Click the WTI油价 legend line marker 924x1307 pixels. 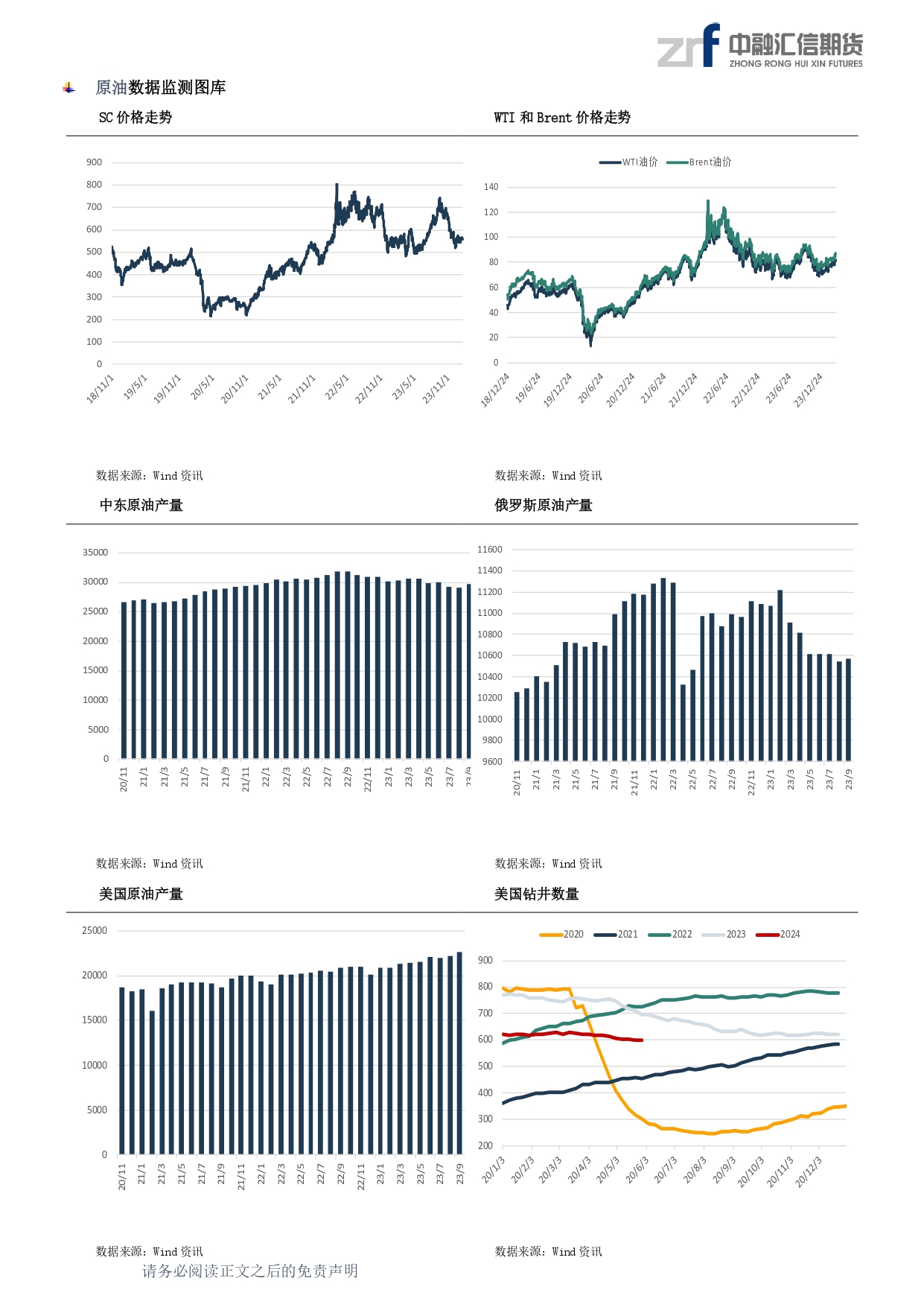click(x=611, y=162)
